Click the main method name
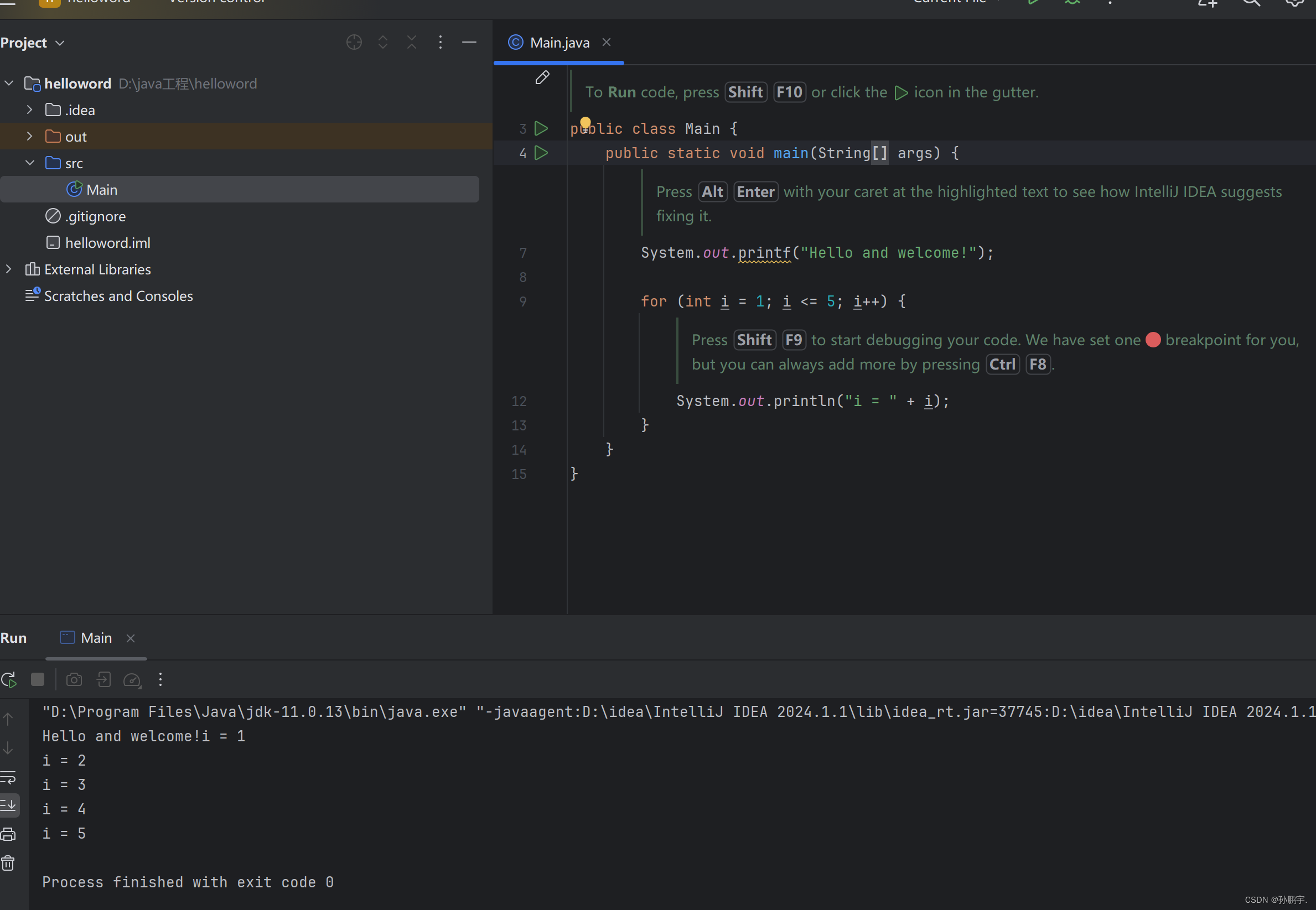 click(x=791, y=153)
